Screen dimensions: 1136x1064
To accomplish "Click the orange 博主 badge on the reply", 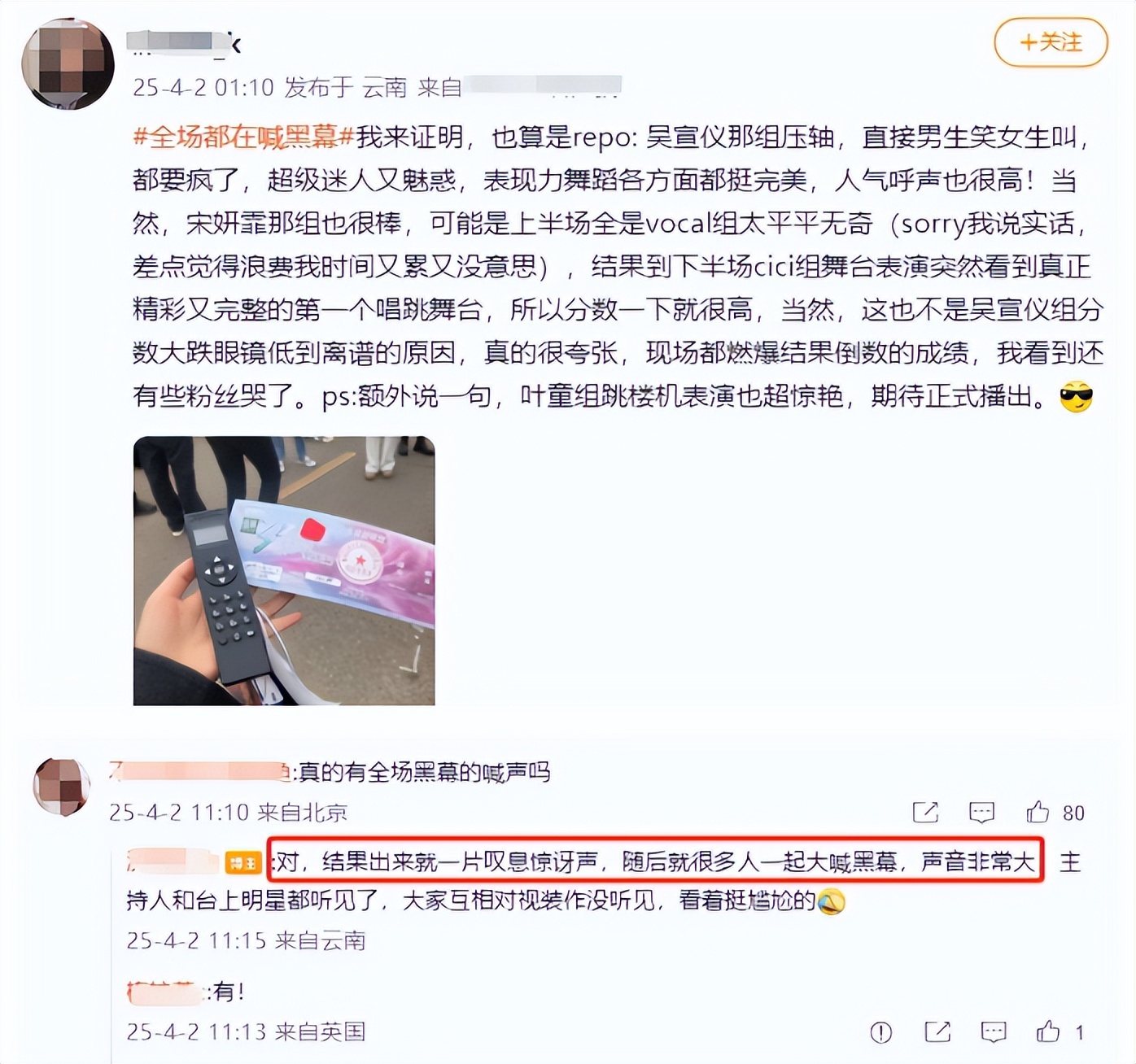I will 243,863.
